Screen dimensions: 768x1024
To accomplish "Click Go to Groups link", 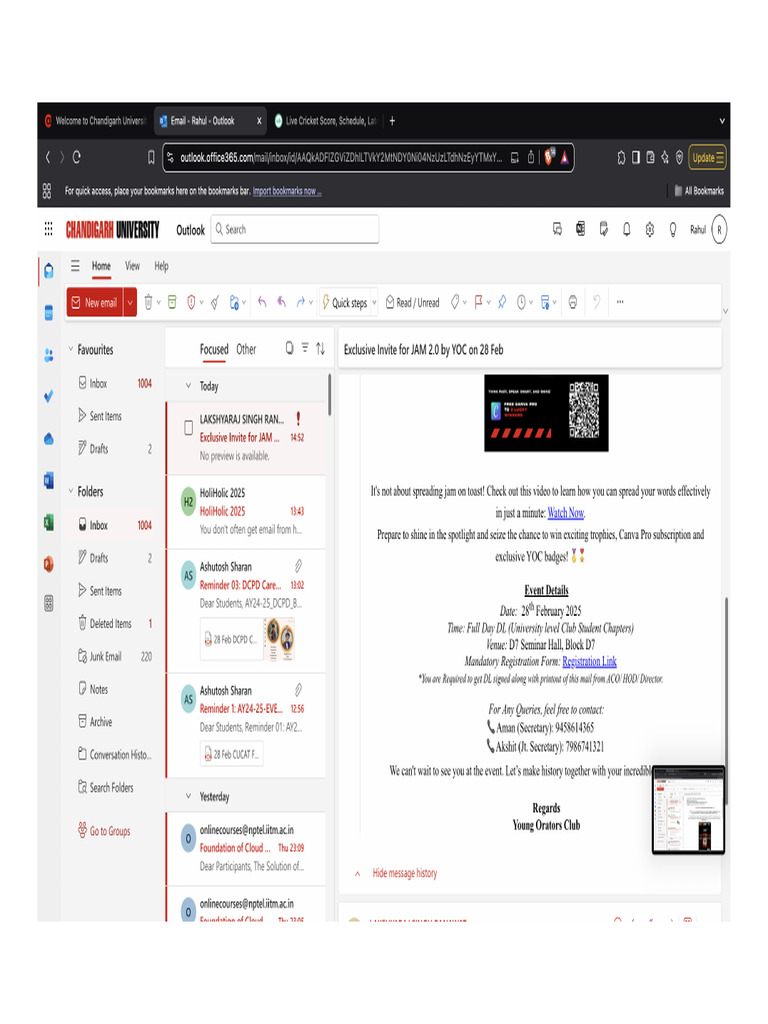I will [x=104, y=831].
